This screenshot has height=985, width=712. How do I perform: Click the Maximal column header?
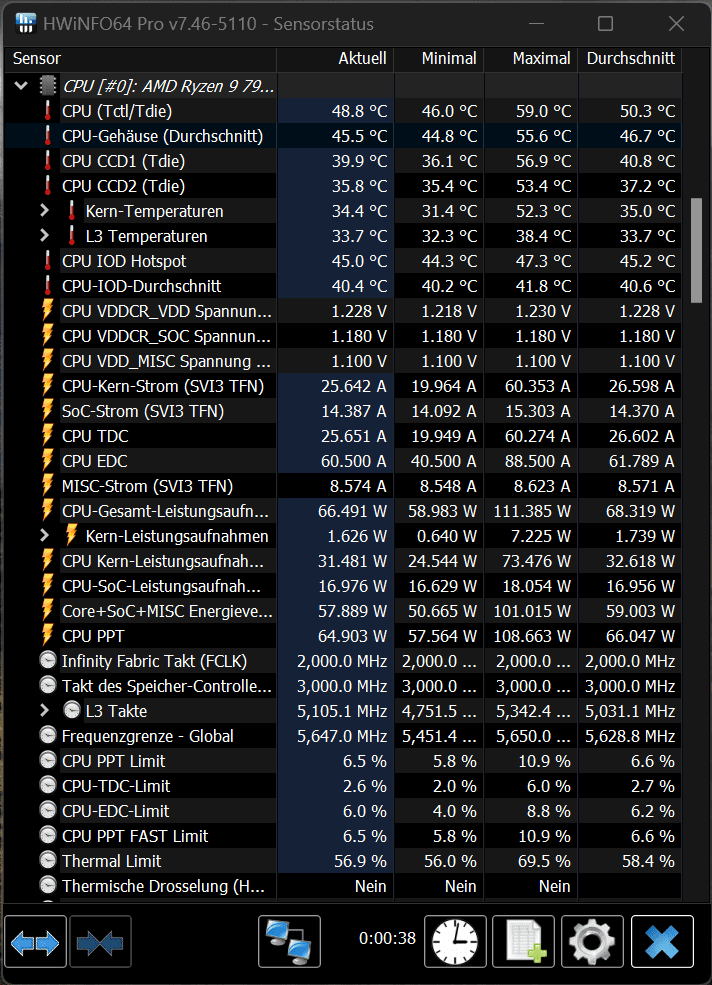pyautogui.click(x=531, y=58)
